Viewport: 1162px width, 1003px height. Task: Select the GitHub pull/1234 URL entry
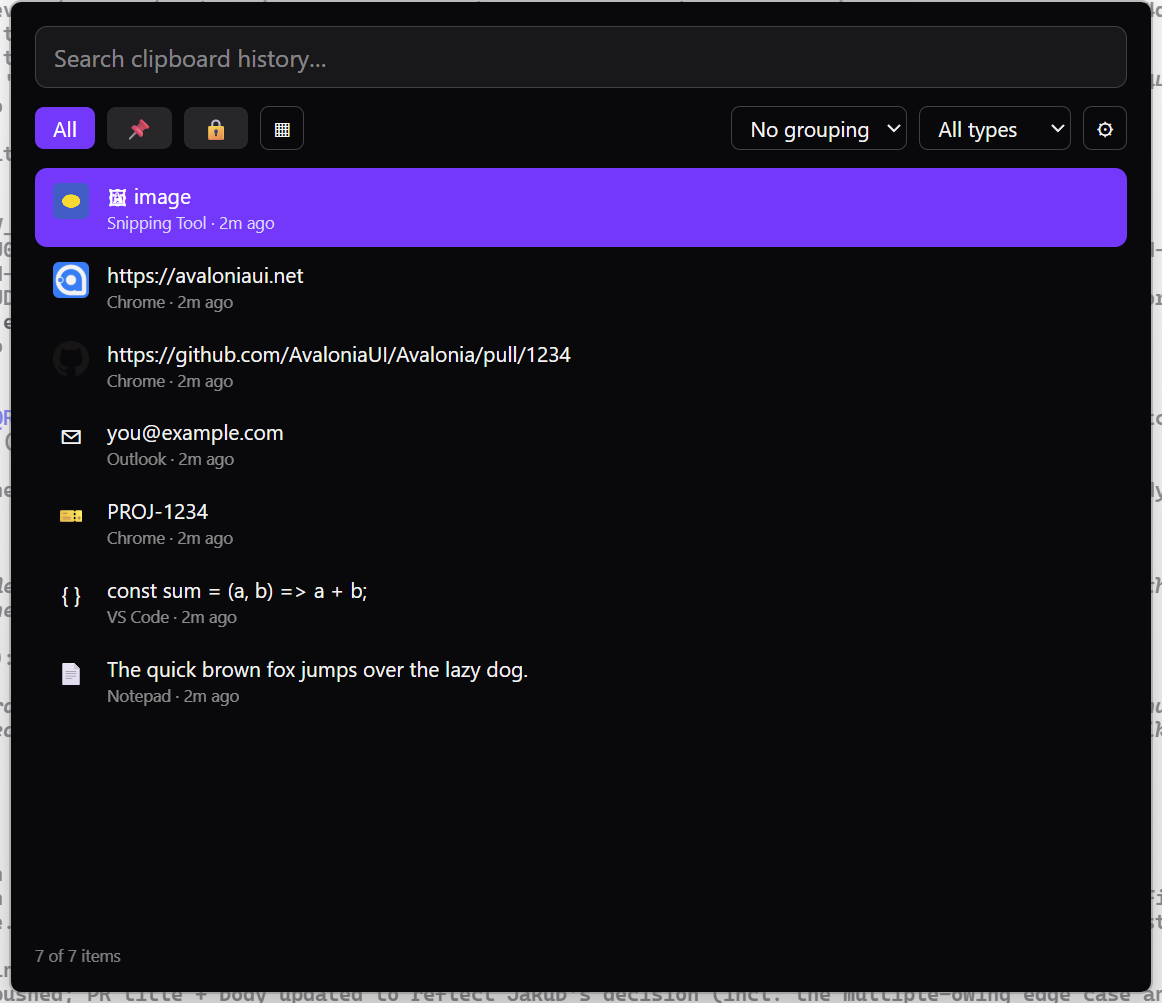tap(580, 365)
